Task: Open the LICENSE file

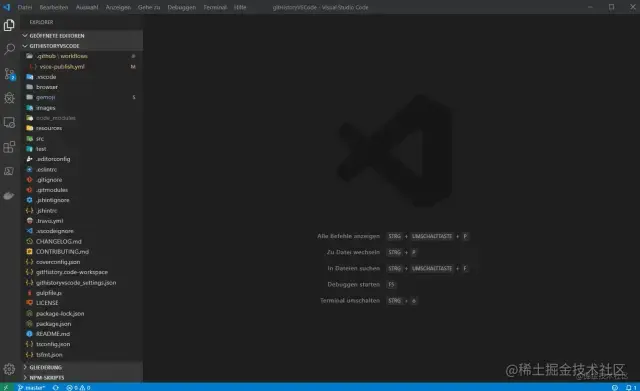Action: click(82, 303)
